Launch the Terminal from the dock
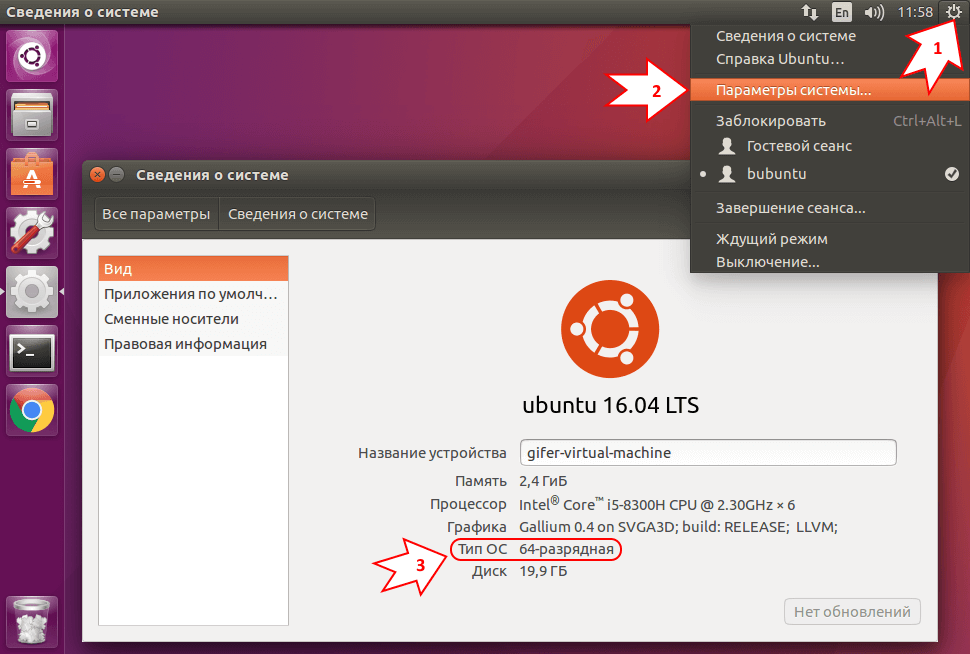Viewport: 970px width, 654px height. point(31,351)
